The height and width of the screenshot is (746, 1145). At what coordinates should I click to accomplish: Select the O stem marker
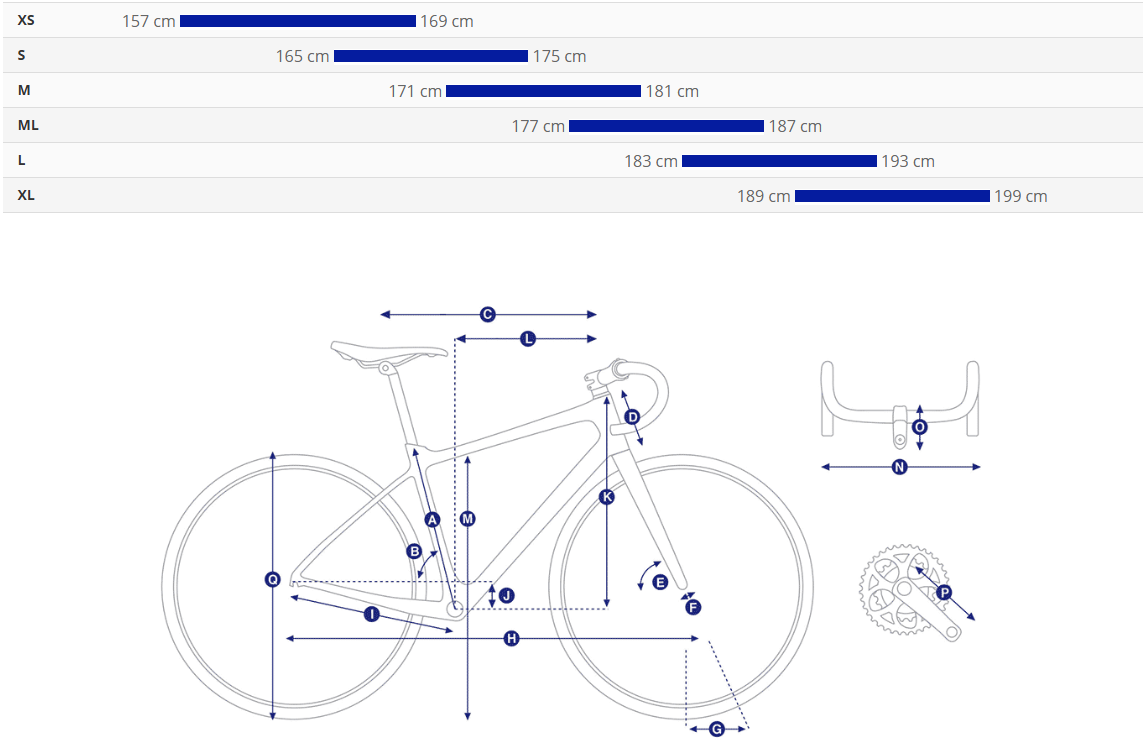point(920,427)
